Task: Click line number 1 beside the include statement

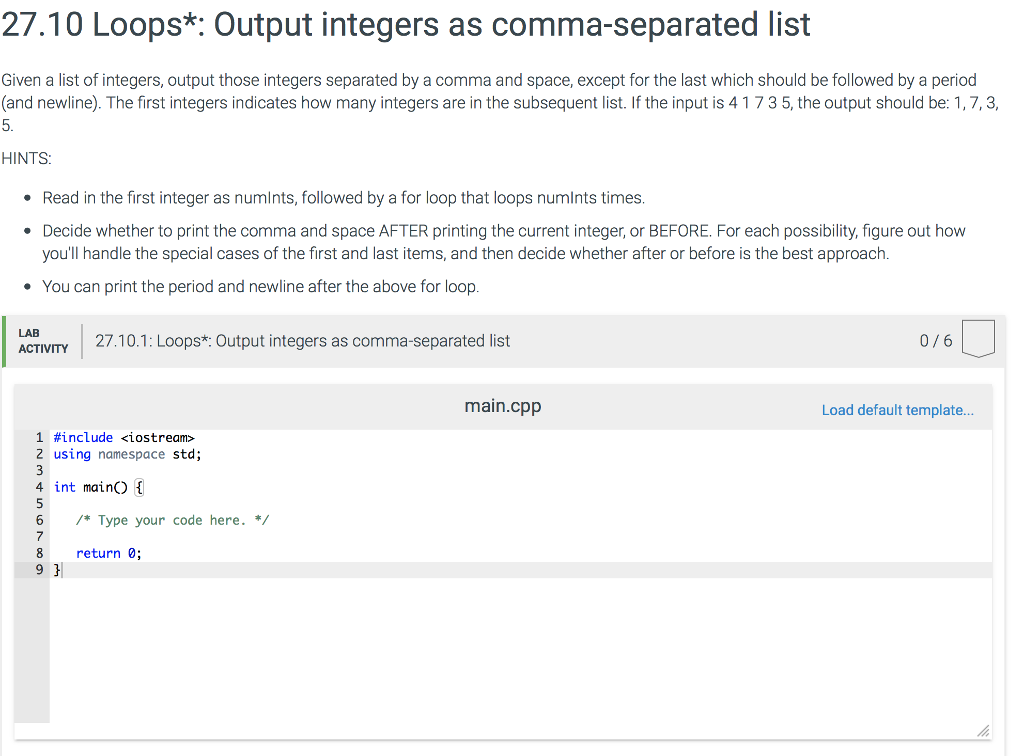Action: [x=39, y=437]
